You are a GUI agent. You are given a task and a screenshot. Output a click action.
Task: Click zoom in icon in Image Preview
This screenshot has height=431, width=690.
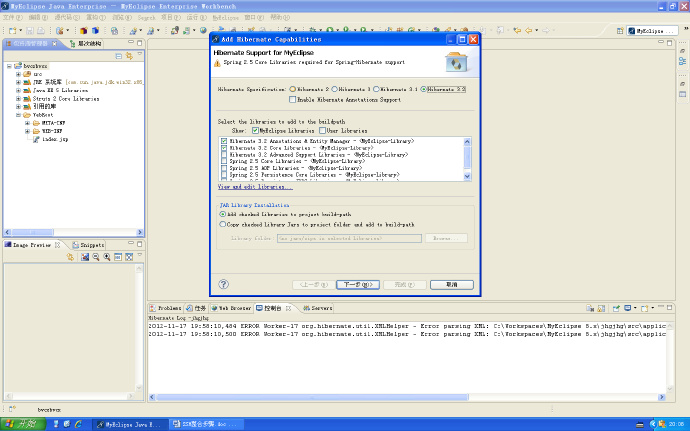point(106,257)
